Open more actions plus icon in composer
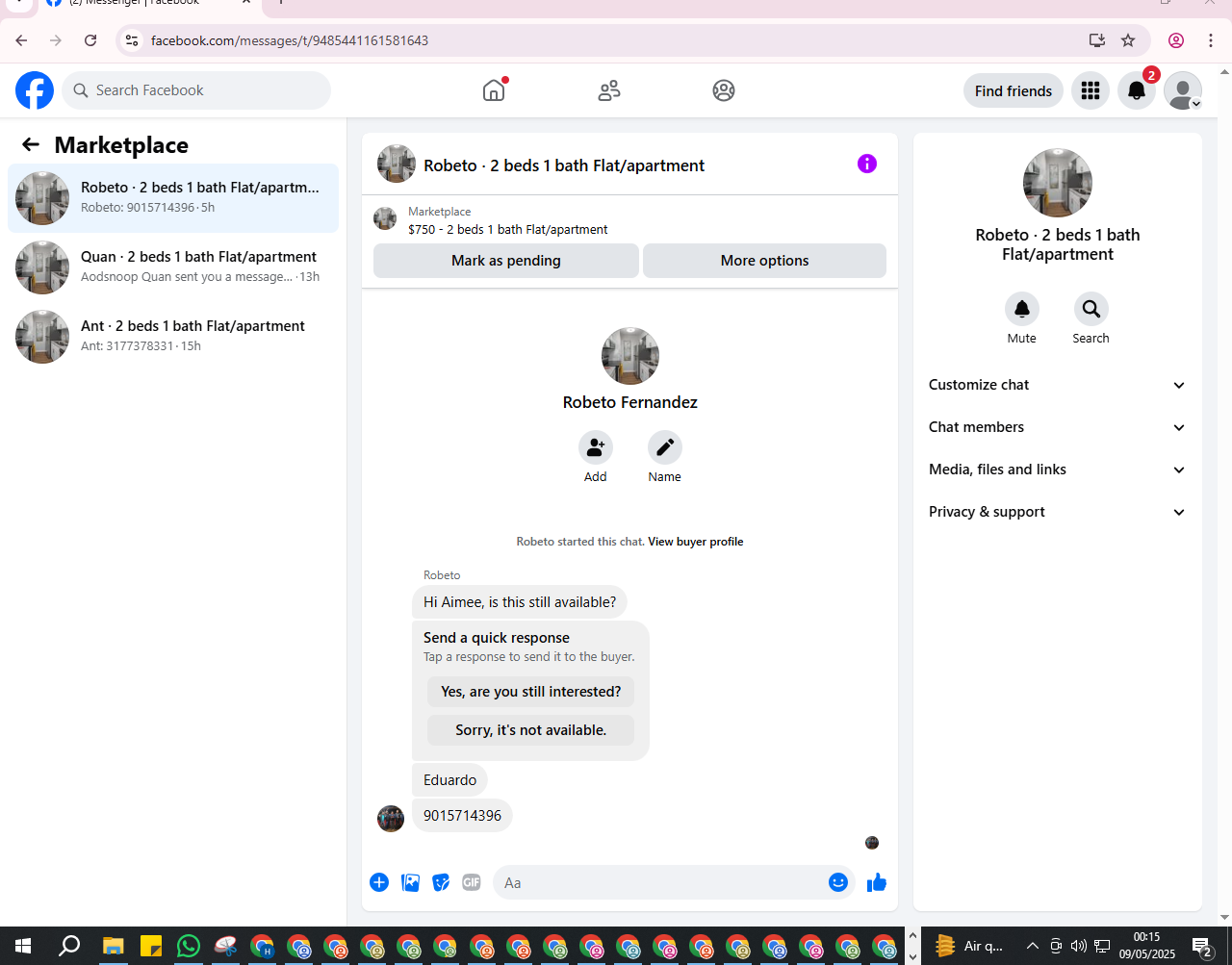This screenshot has width=1232, height=965. coord(379,882)
